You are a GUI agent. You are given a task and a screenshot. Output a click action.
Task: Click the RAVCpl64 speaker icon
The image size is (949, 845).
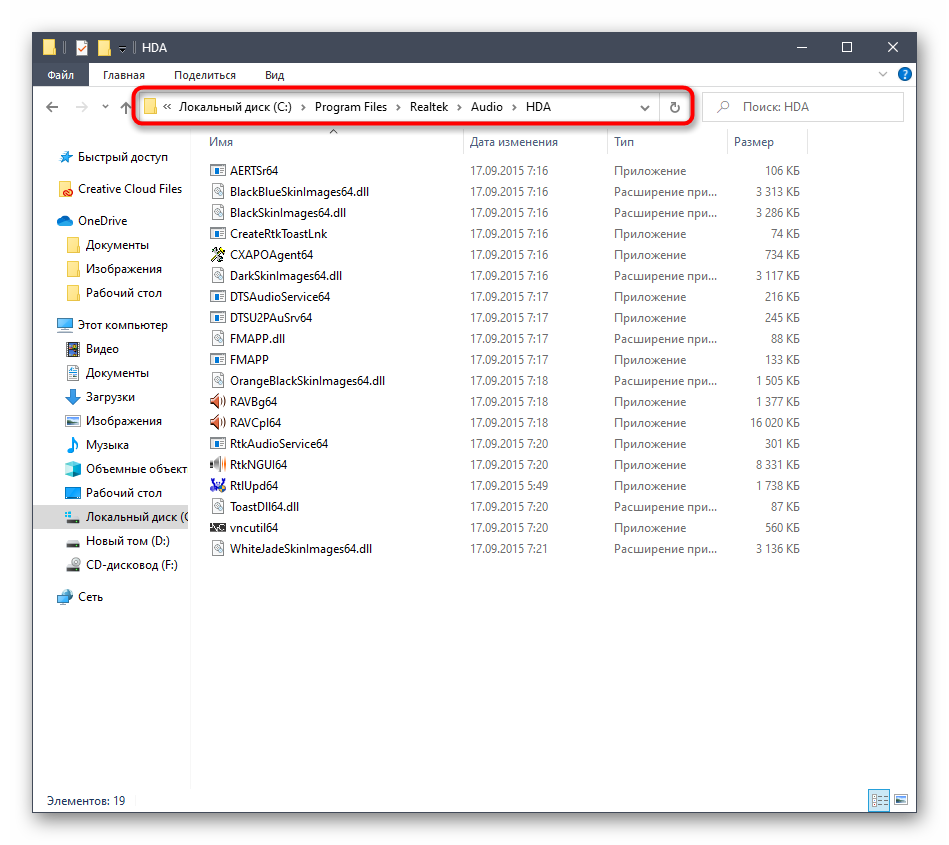click(x=218, y=423)
